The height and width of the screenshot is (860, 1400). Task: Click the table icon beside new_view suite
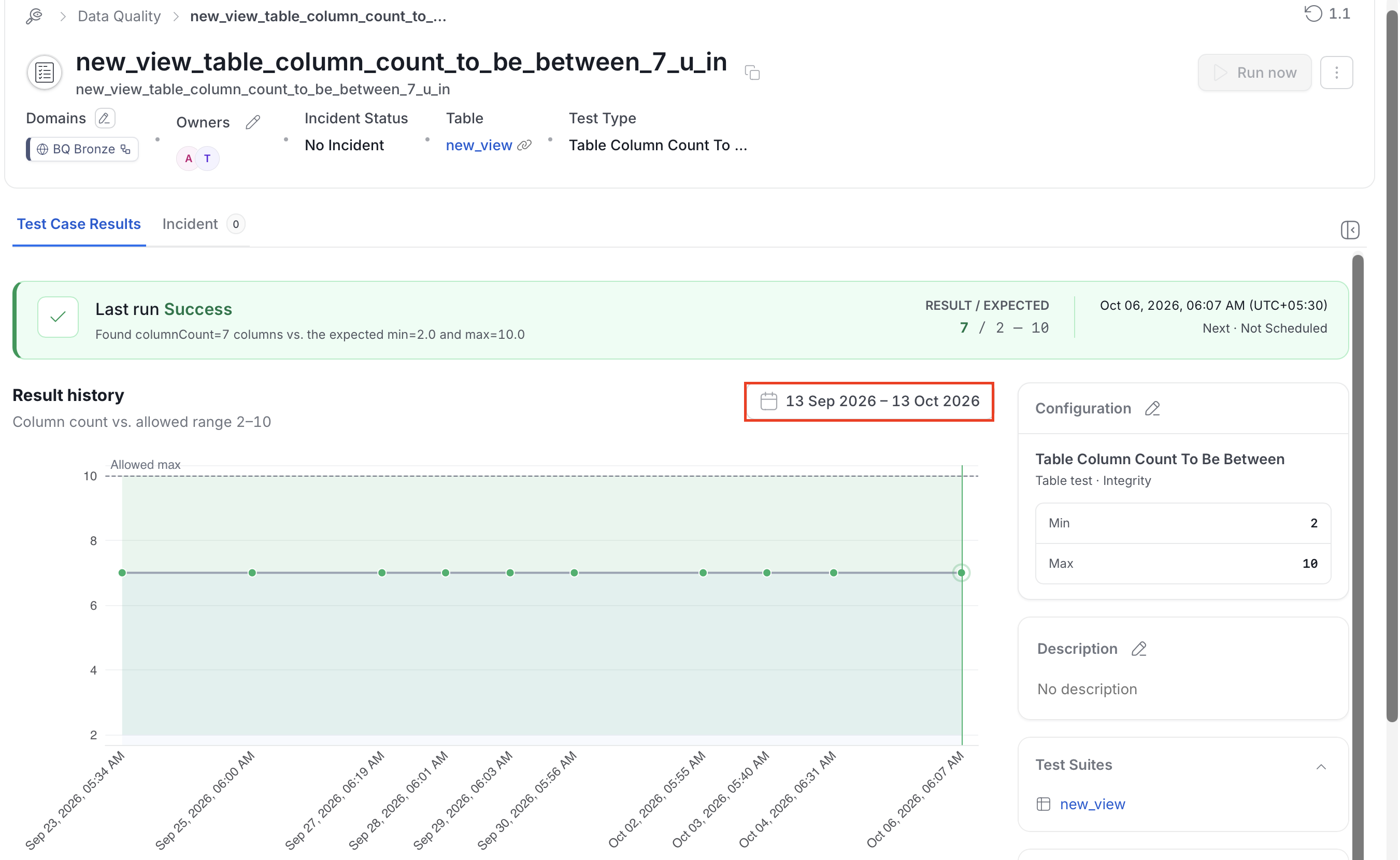[x=1044, y=804]
